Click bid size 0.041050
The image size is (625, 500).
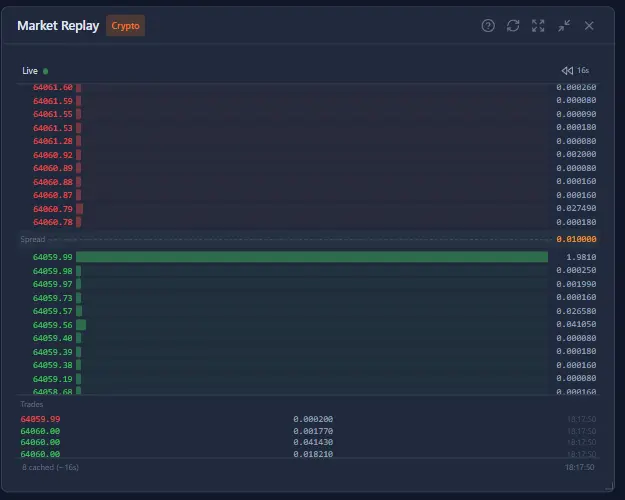(x=576, y=324)
